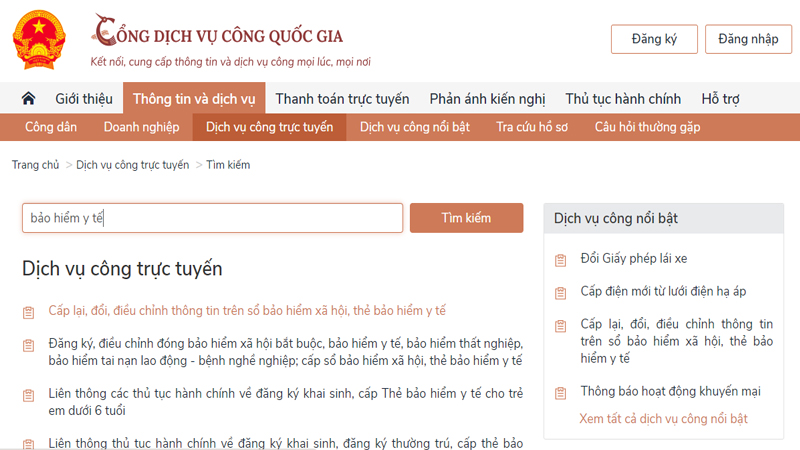Open the Giới thiệu menu
This screenshot has width=800, height=450.
[x=84, y=99]
